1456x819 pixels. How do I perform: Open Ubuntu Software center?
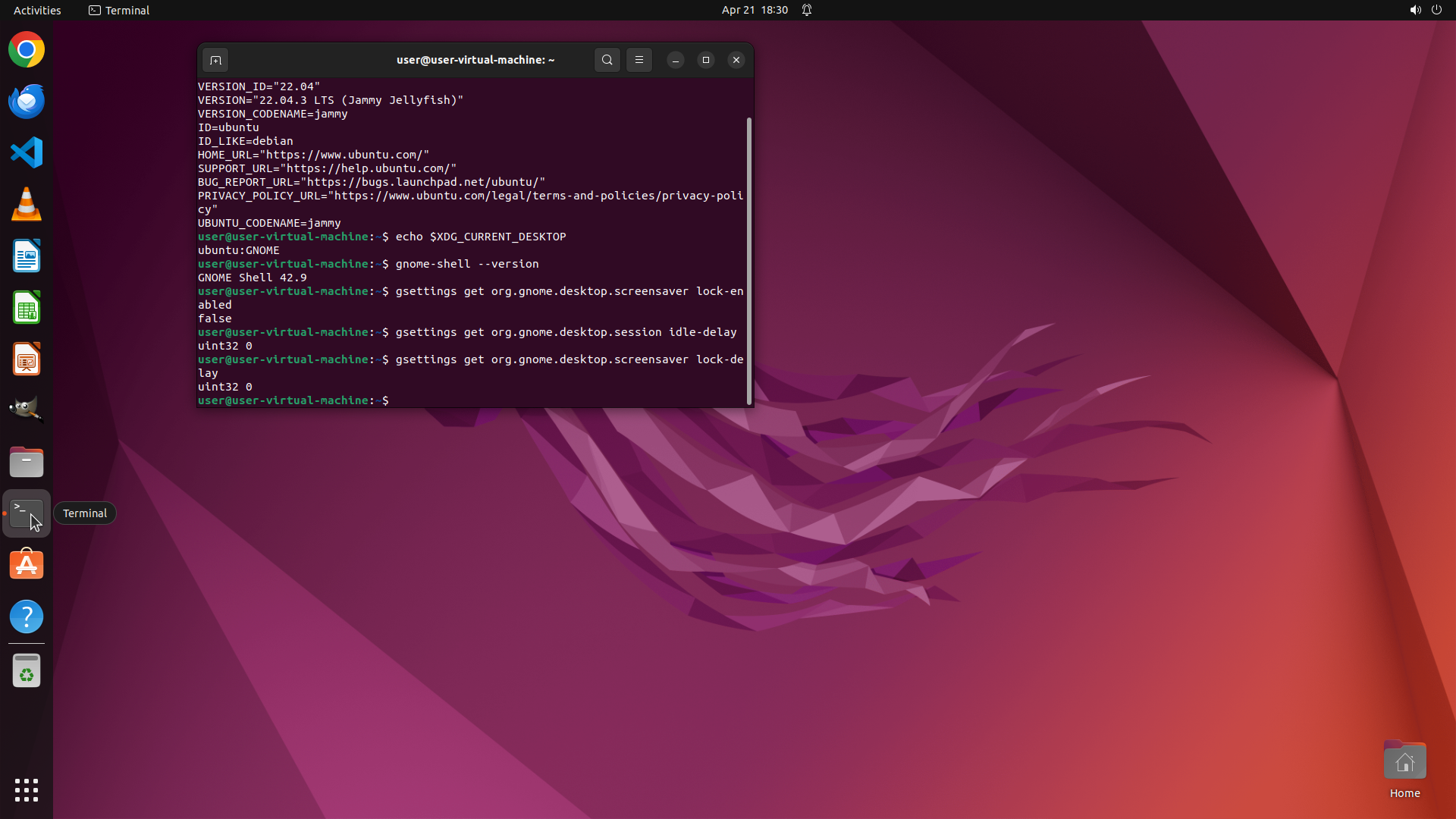click(27, 565)
